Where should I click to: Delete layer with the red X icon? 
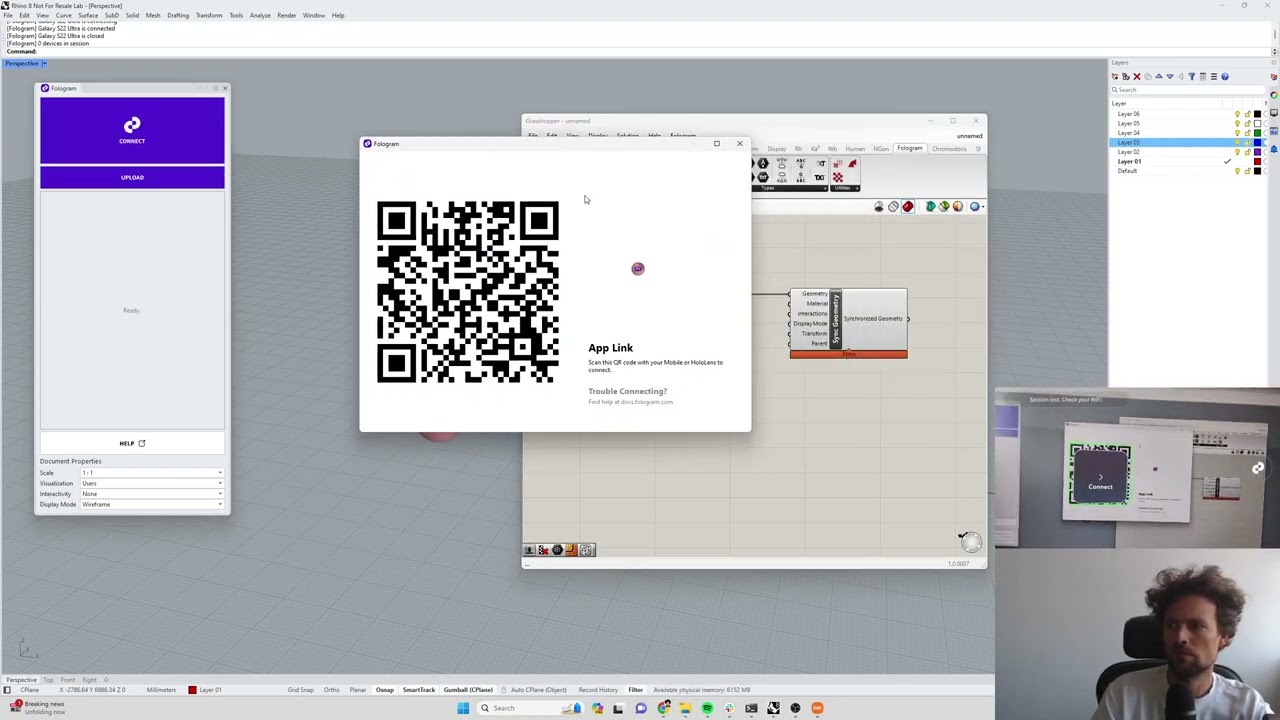pyautogui.click(x=1137, y=77)
